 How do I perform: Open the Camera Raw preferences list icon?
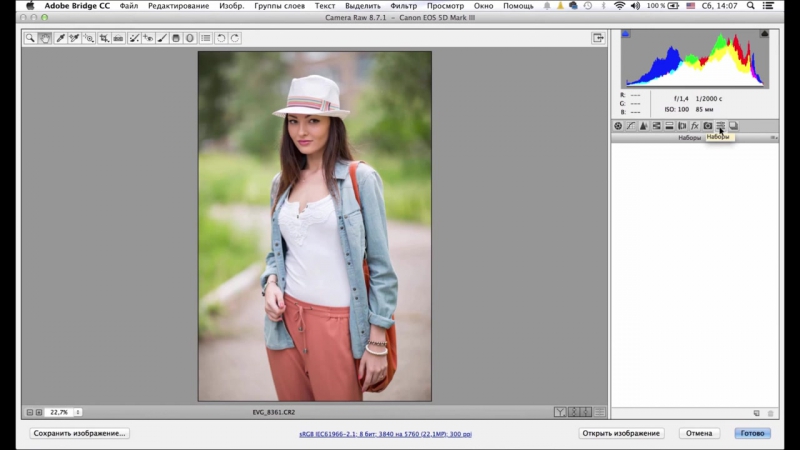(206, 38)
